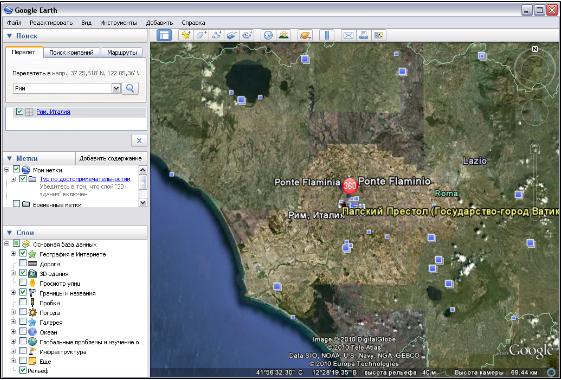Image resolution: width=561 pixels, height=380 pixels.
Task: Enable the Погода weather layer checkbox
Action: [23, 312]
